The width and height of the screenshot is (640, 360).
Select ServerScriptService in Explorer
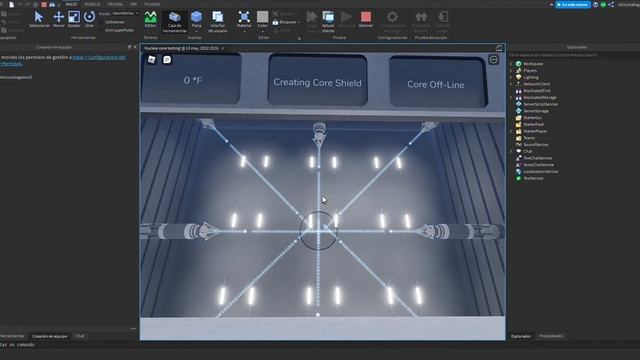click(540, 104)
